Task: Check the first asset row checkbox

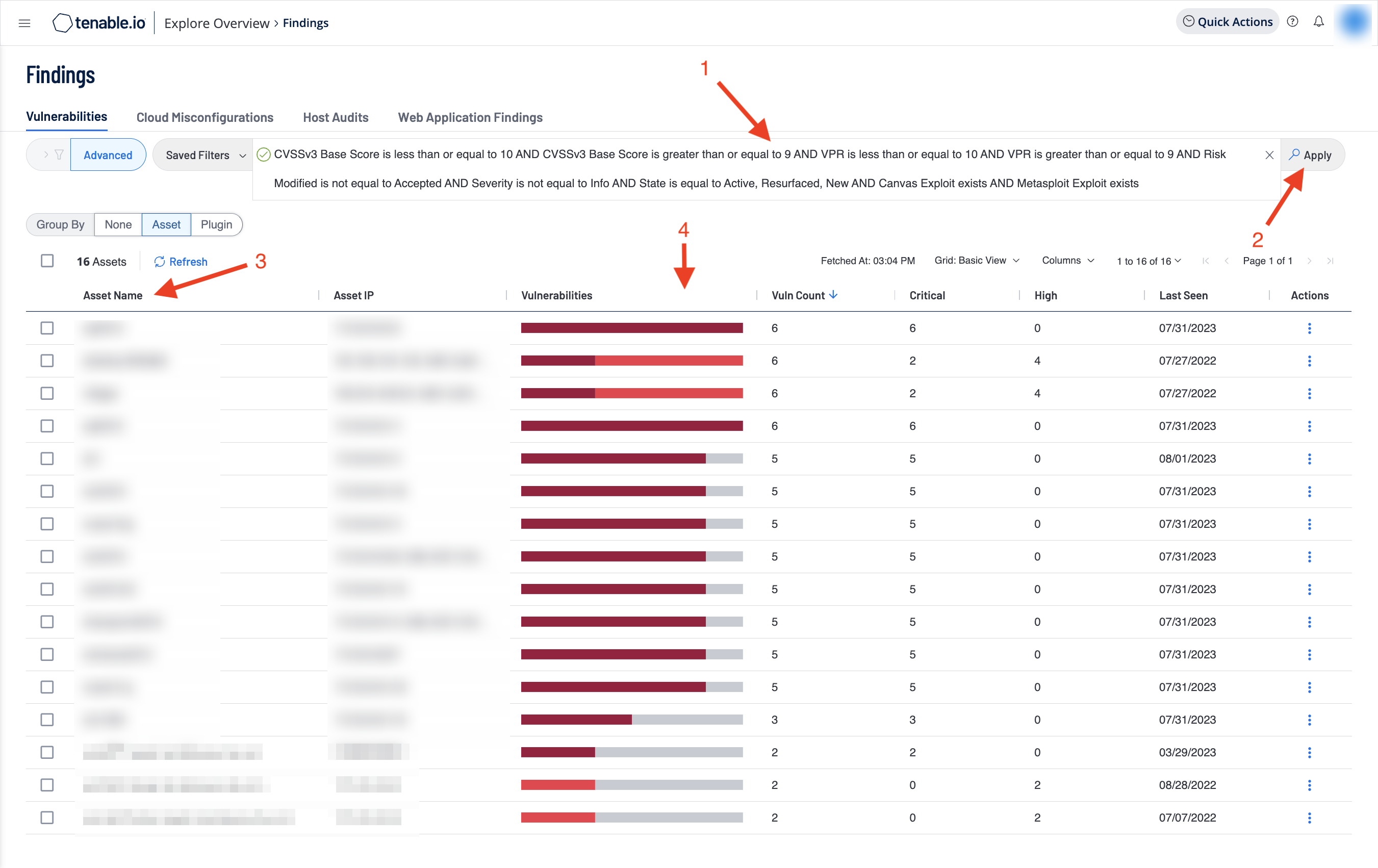Action: [47, 328]
